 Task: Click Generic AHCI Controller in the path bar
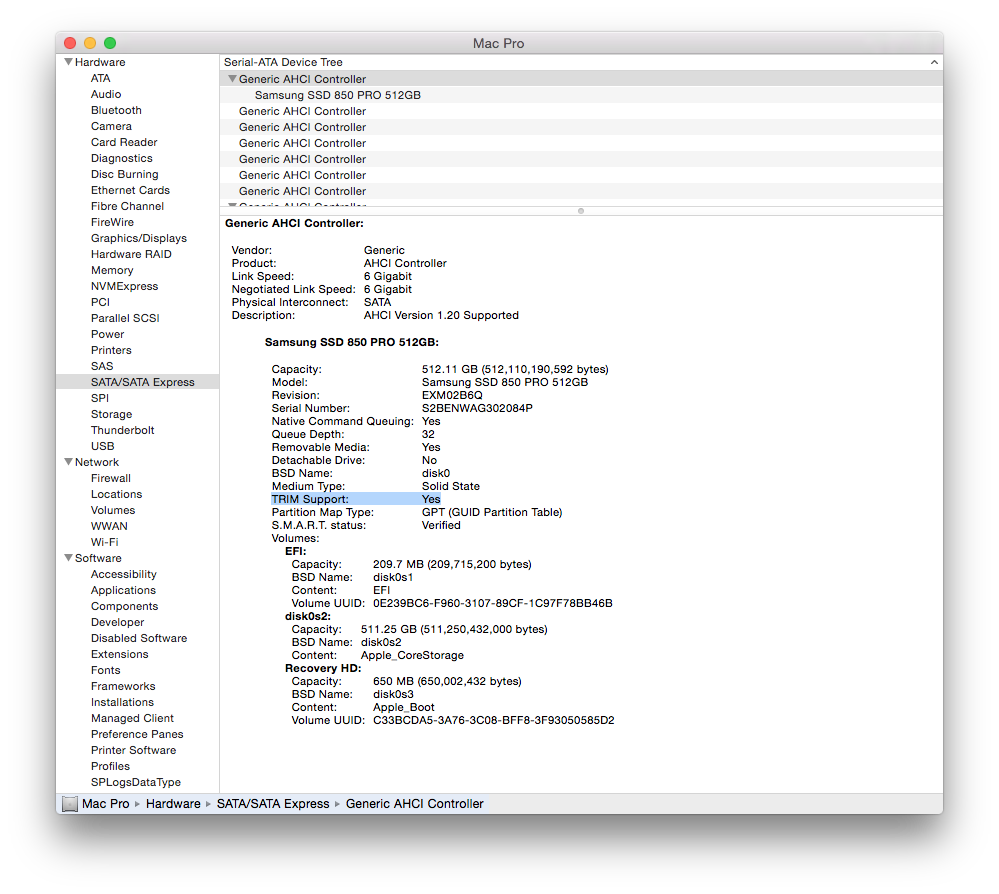coord(415,804)
